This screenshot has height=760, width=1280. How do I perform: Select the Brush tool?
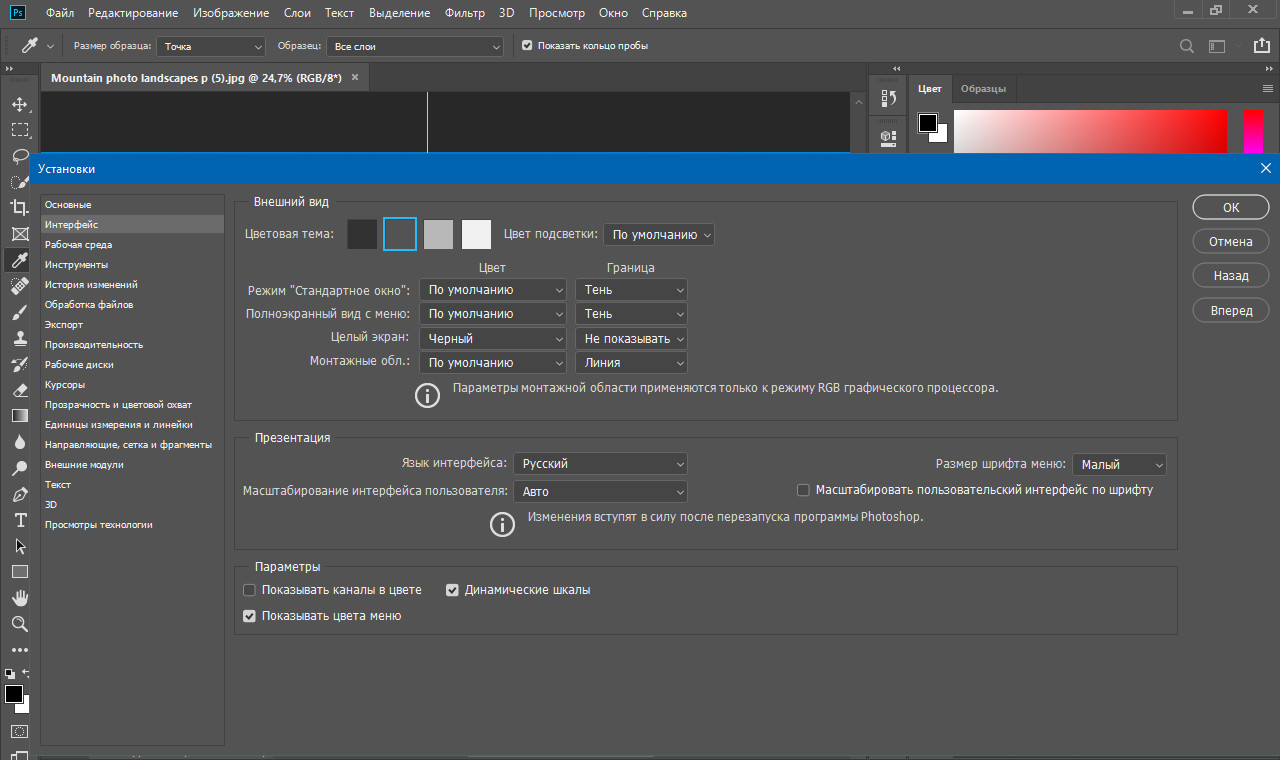click(x=19, y=312)
